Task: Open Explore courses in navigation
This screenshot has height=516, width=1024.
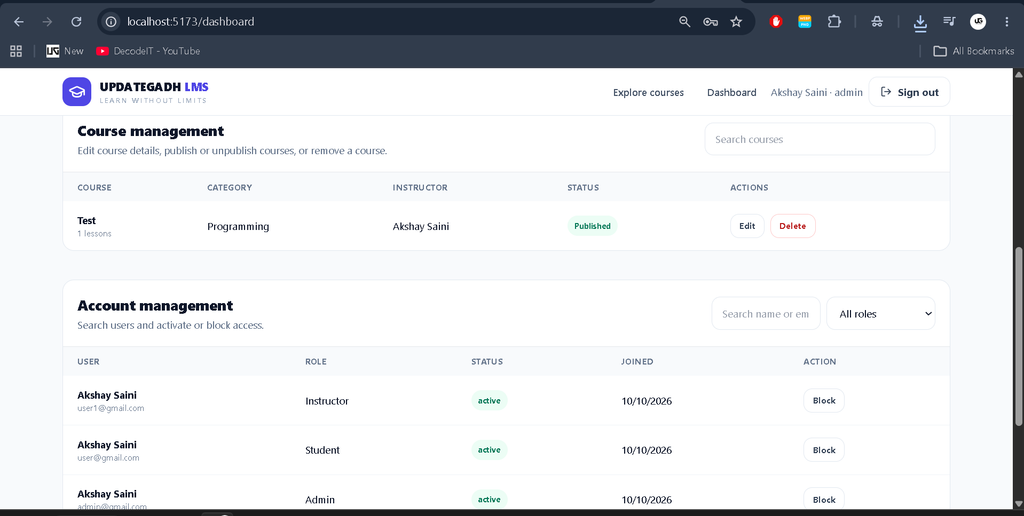Action: click(x=648, y=93)
